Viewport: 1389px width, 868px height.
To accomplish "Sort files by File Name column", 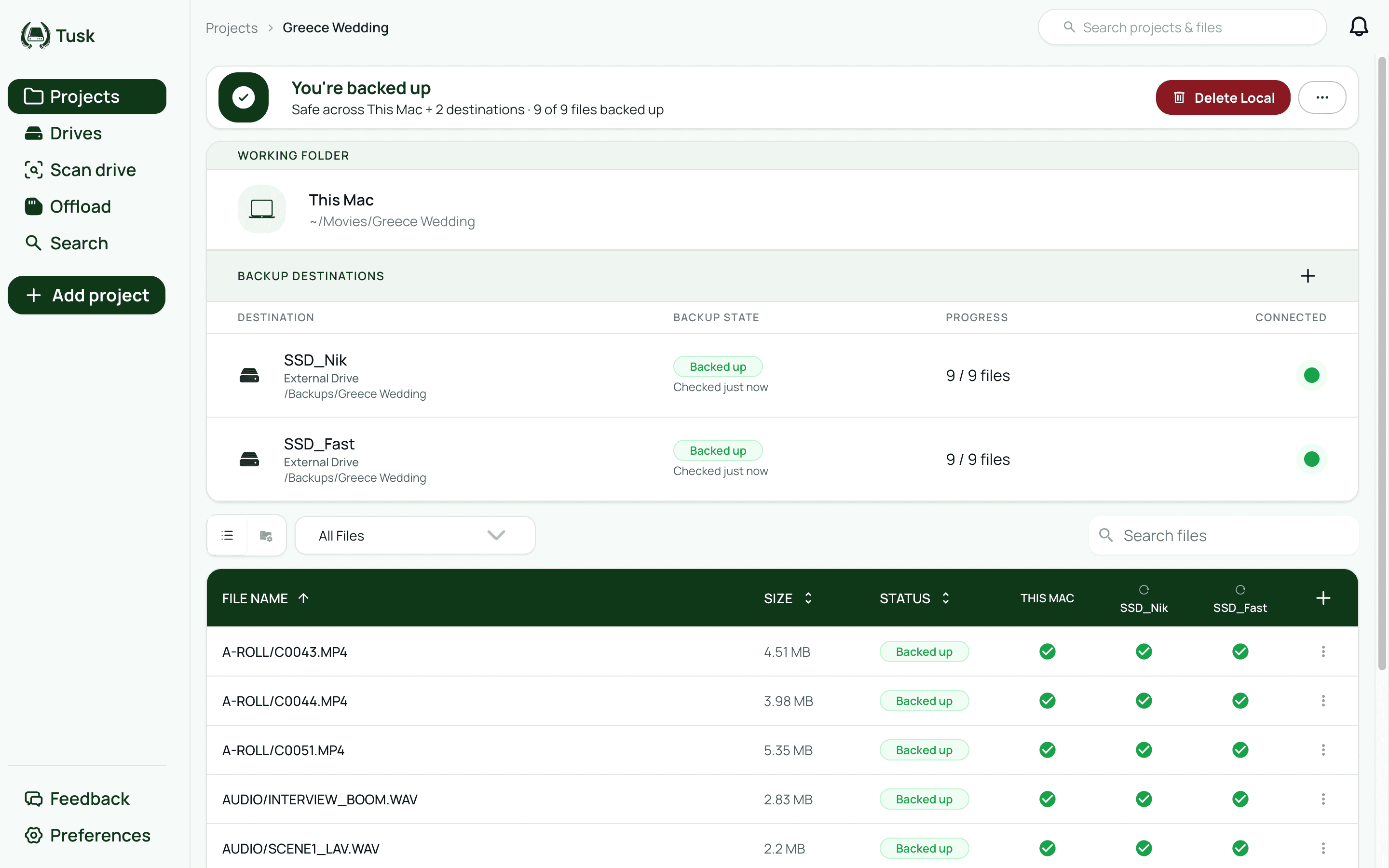I will pyautogui.click(x=265, y=598).
